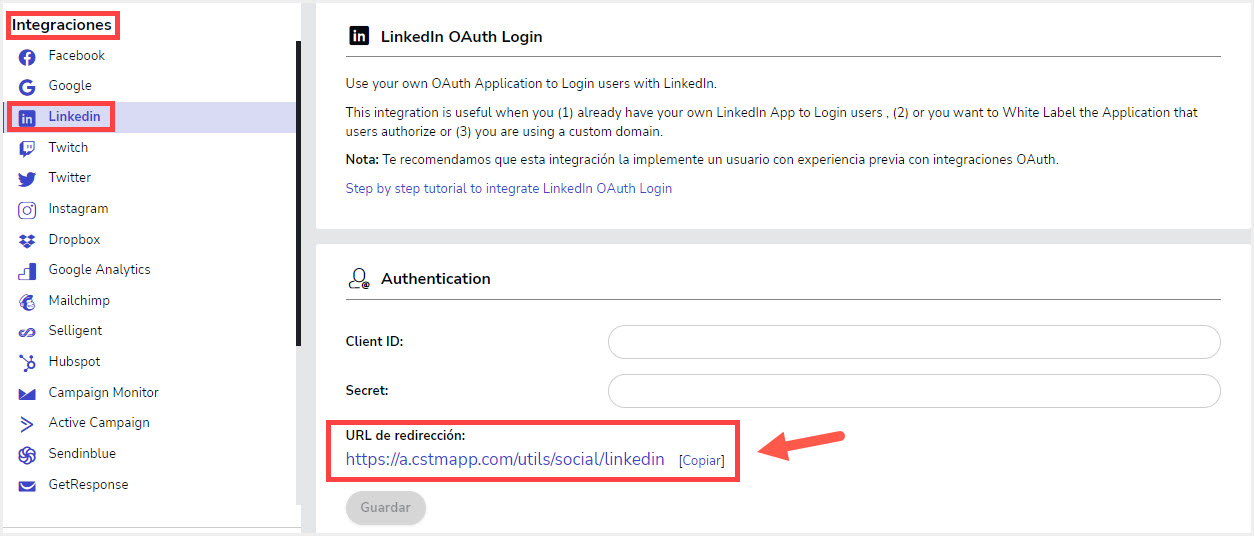This screenshot has width=1254, height=536.
Task: Click the Integraciones heading
Action: pos(62,25)
